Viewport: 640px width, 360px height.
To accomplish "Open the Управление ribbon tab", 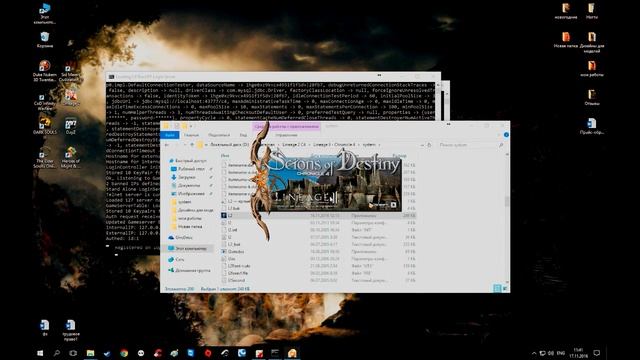I will 286,135.
